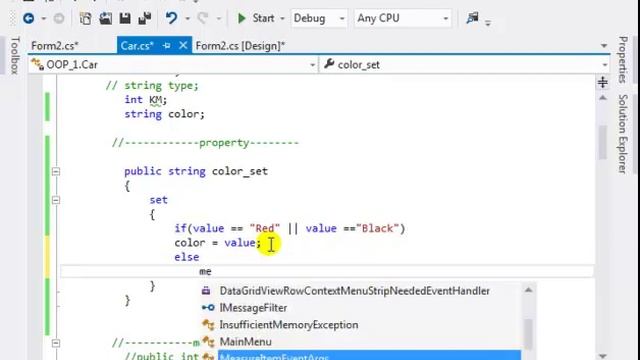Click the editor split window handle
The image size is (640, 360).
click(603, 83)
